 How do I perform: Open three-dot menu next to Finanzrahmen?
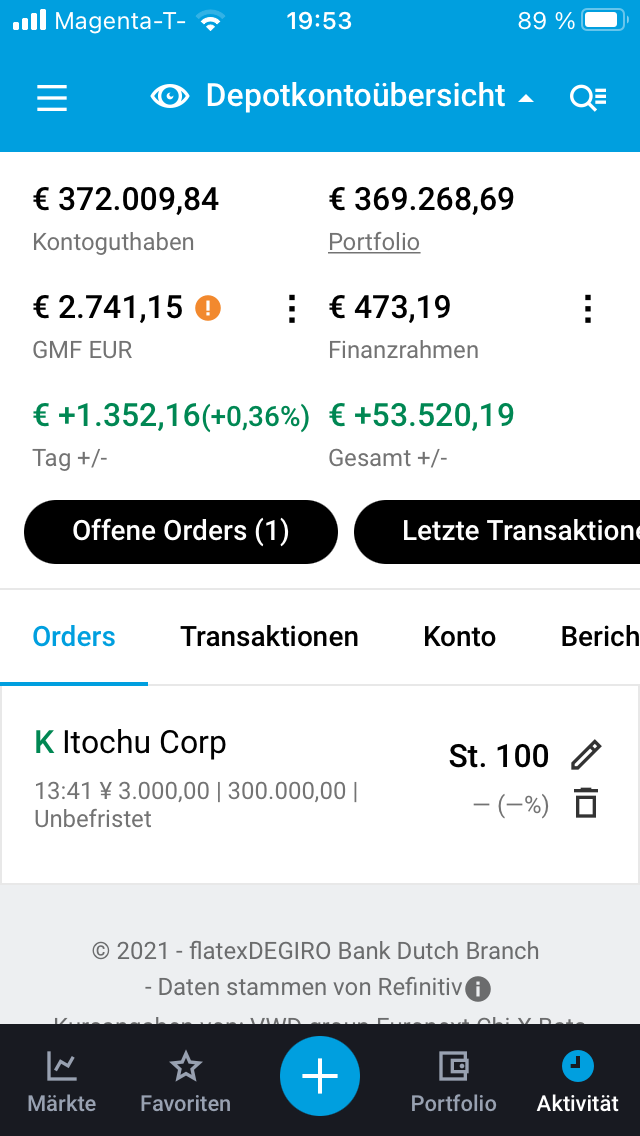coord(588,309)
